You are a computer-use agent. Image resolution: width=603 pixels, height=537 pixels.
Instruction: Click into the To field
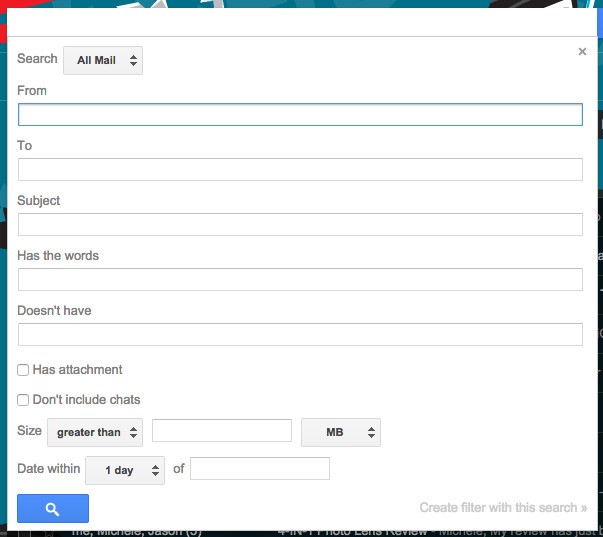pyautogui.click(x=300, y=169)
